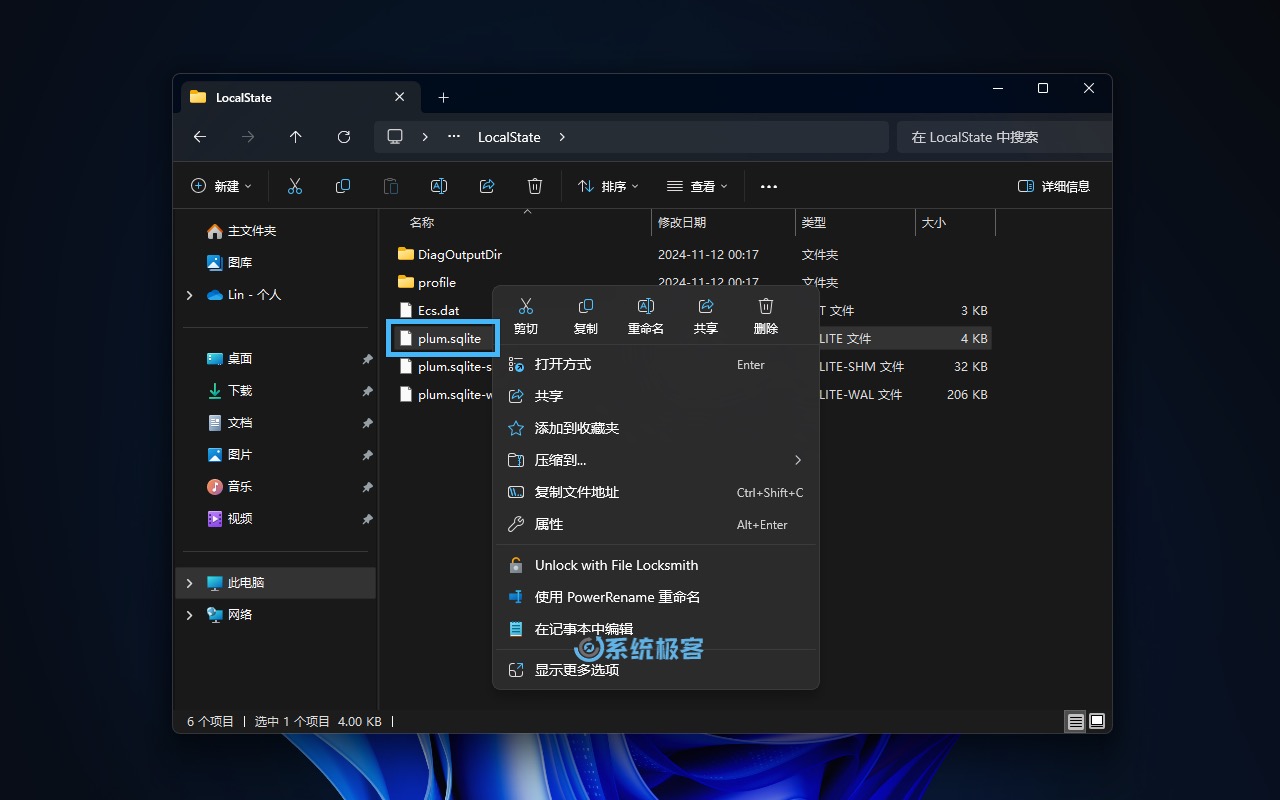1280x800 pixels.
Task: Open 文档 in the navigation pane
Action: tap(229, 423)
